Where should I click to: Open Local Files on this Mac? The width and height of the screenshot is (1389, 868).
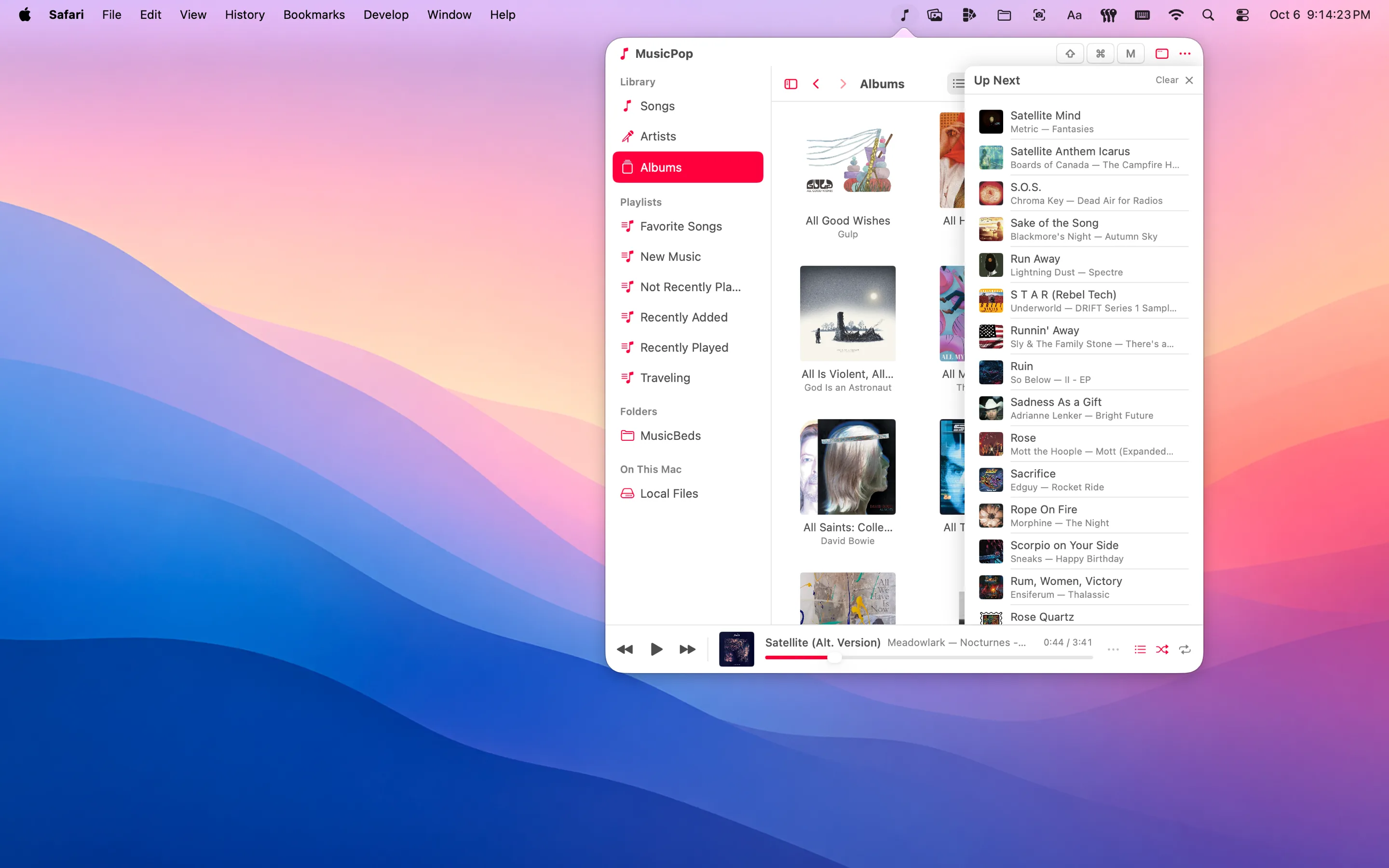(688, 494)
